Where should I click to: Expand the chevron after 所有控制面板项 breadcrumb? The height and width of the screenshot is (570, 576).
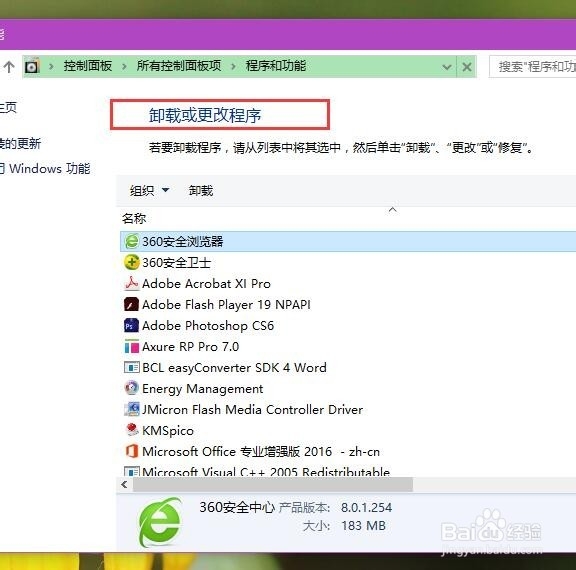pos(233,66)
